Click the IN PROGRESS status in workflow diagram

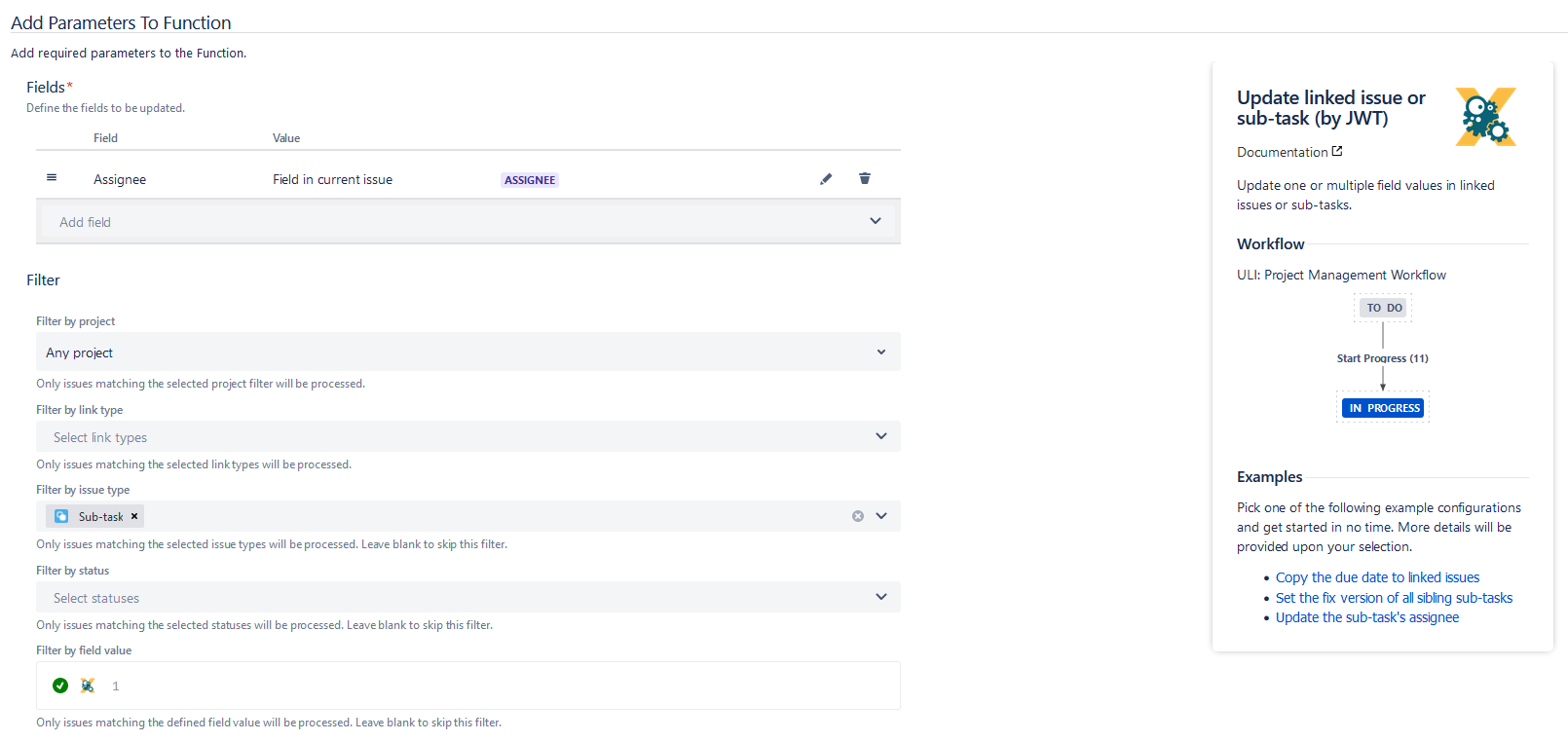[x=1383, y=408]
